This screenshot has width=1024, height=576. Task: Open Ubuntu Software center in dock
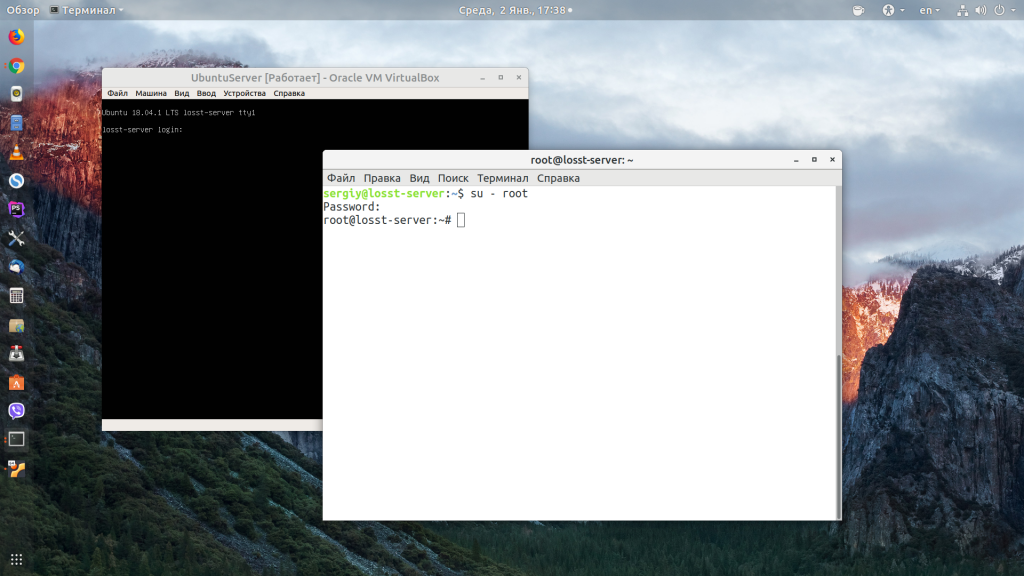pos(16,382)
